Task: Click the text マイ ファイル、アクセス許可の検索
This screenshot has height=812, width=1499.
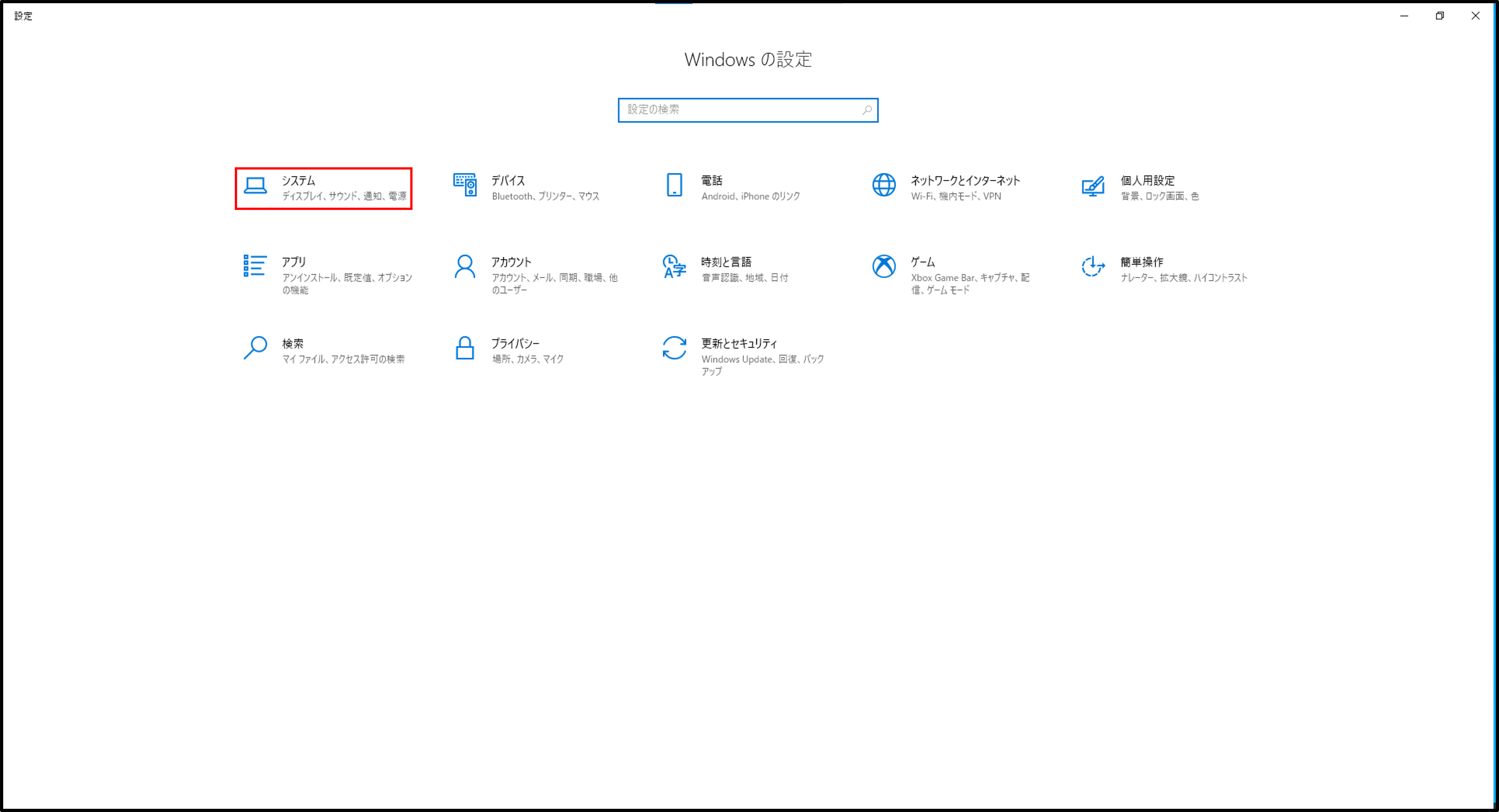Action: (343, 359)
